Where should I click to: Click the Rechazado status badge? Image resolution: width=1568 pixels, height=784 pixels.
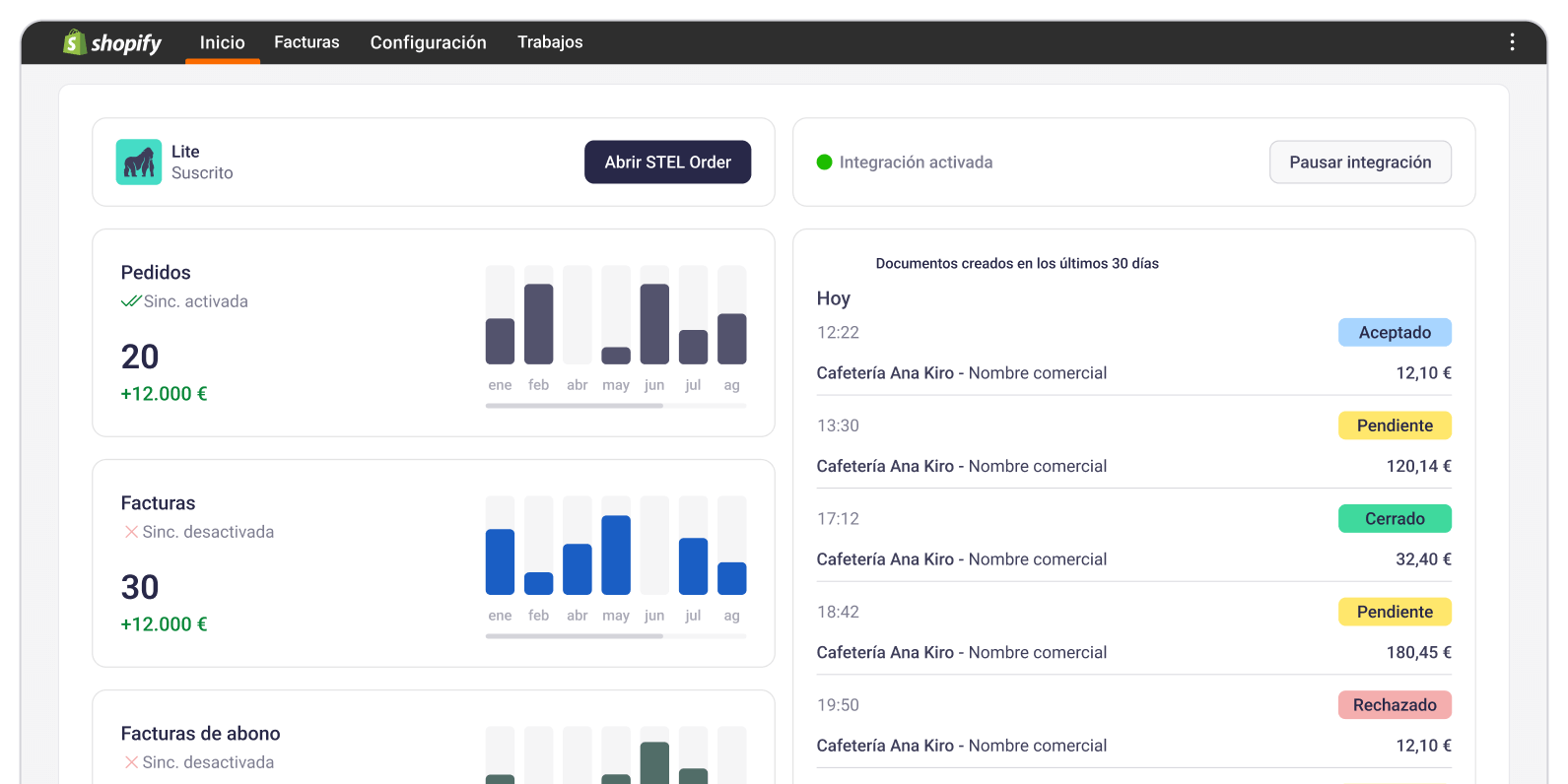pyautogui.click(x=1395, y=705)
